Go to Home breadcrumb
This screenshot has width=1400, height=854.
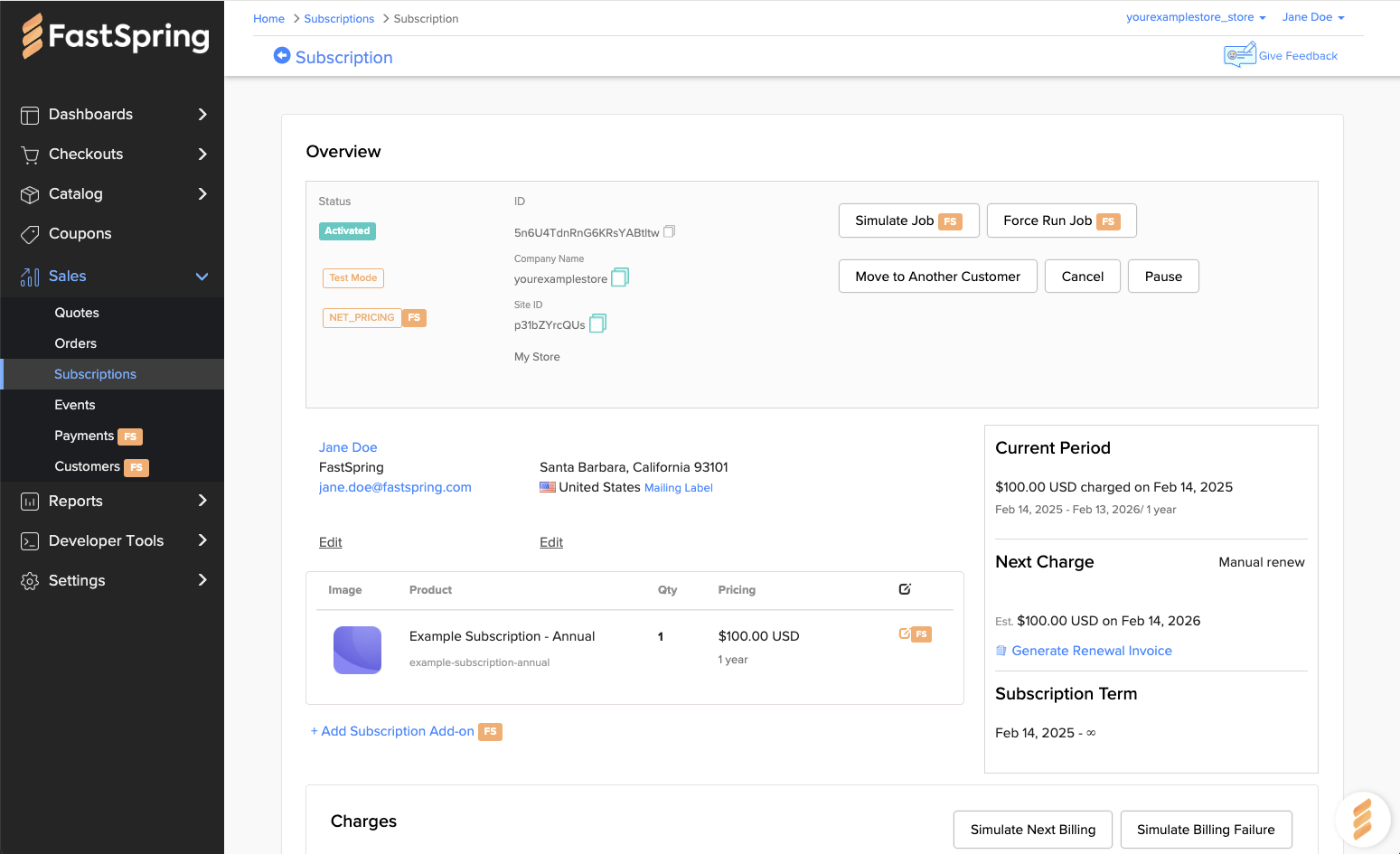coord(268,19)
